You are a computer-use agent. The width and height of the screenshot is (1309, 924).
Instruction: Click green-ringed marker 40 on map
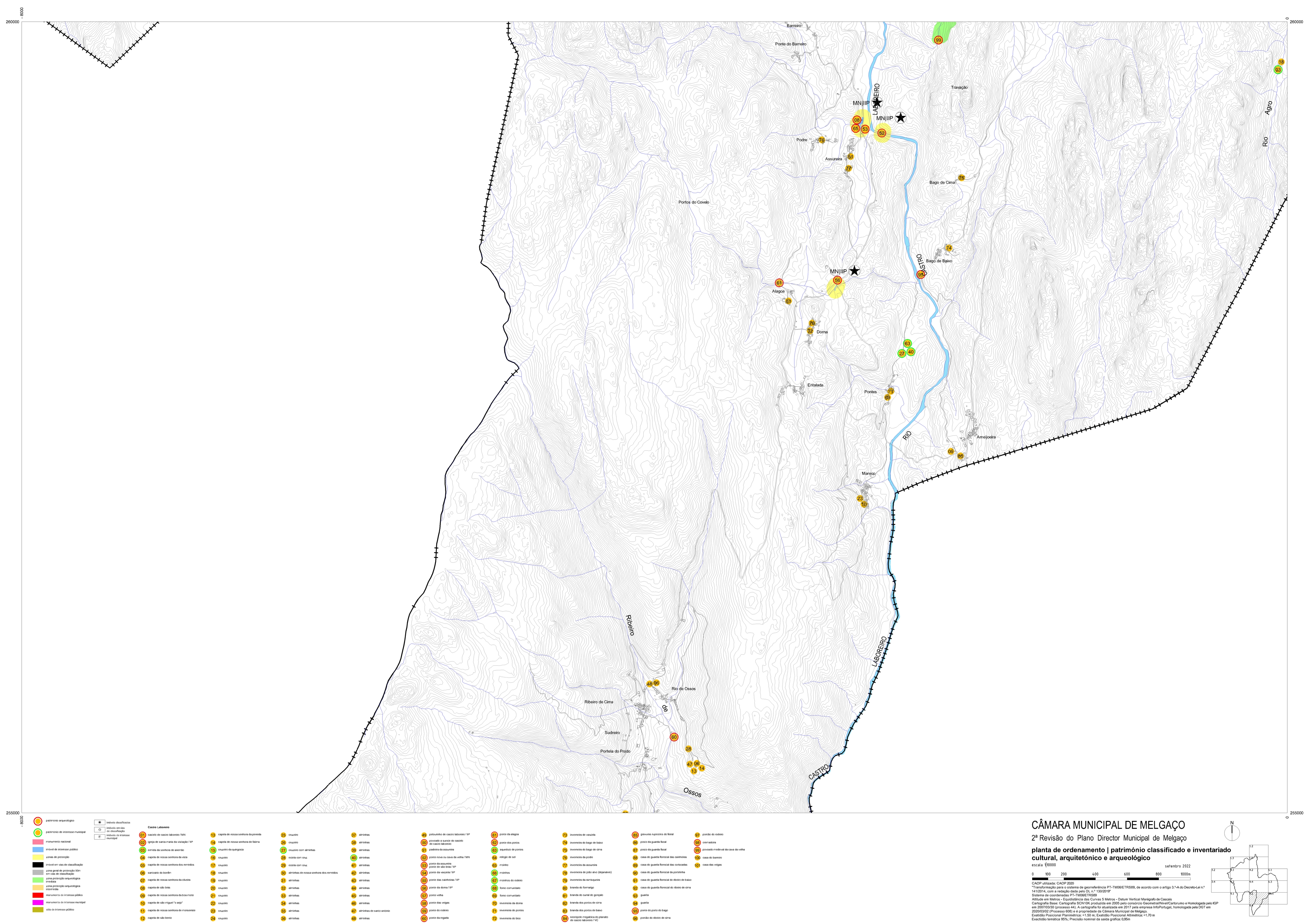(911, 352)
